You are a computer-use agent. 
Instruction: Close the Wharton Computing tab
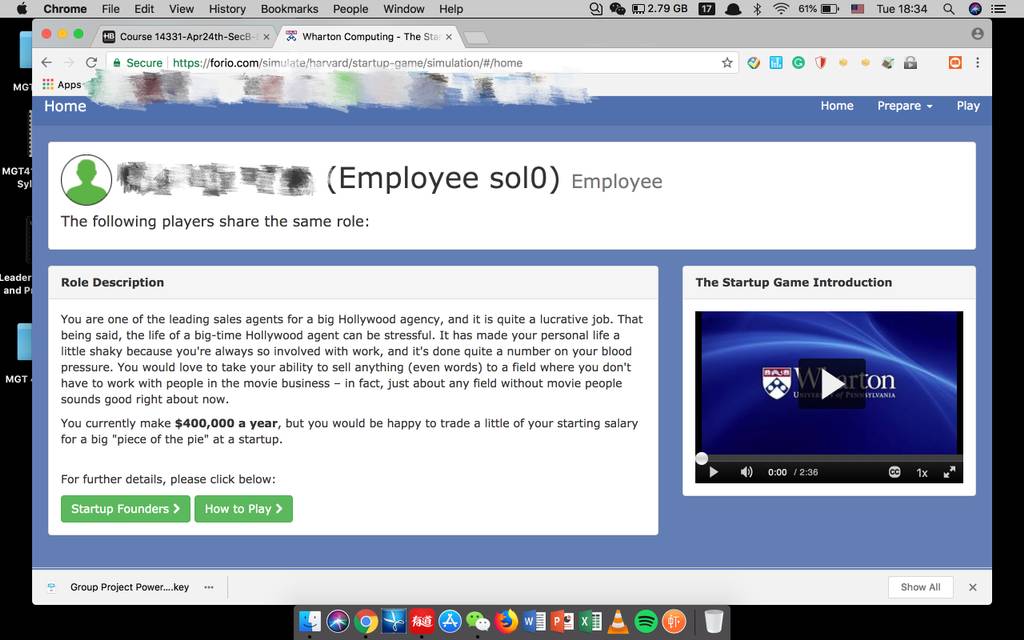click(x=449, y=37)
